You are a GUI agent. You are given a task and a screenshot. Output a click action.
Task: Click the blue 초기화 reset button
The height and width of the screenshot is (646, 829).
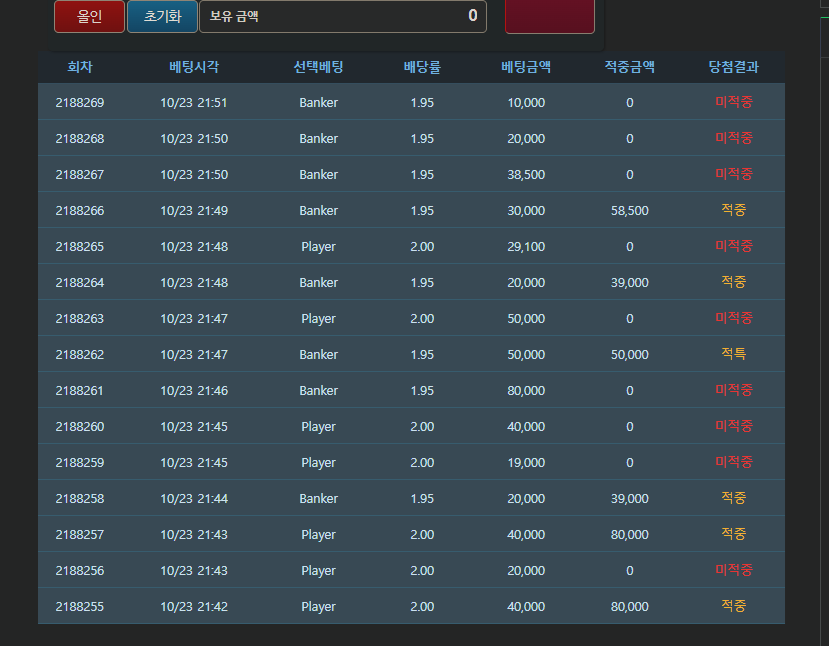162,16
